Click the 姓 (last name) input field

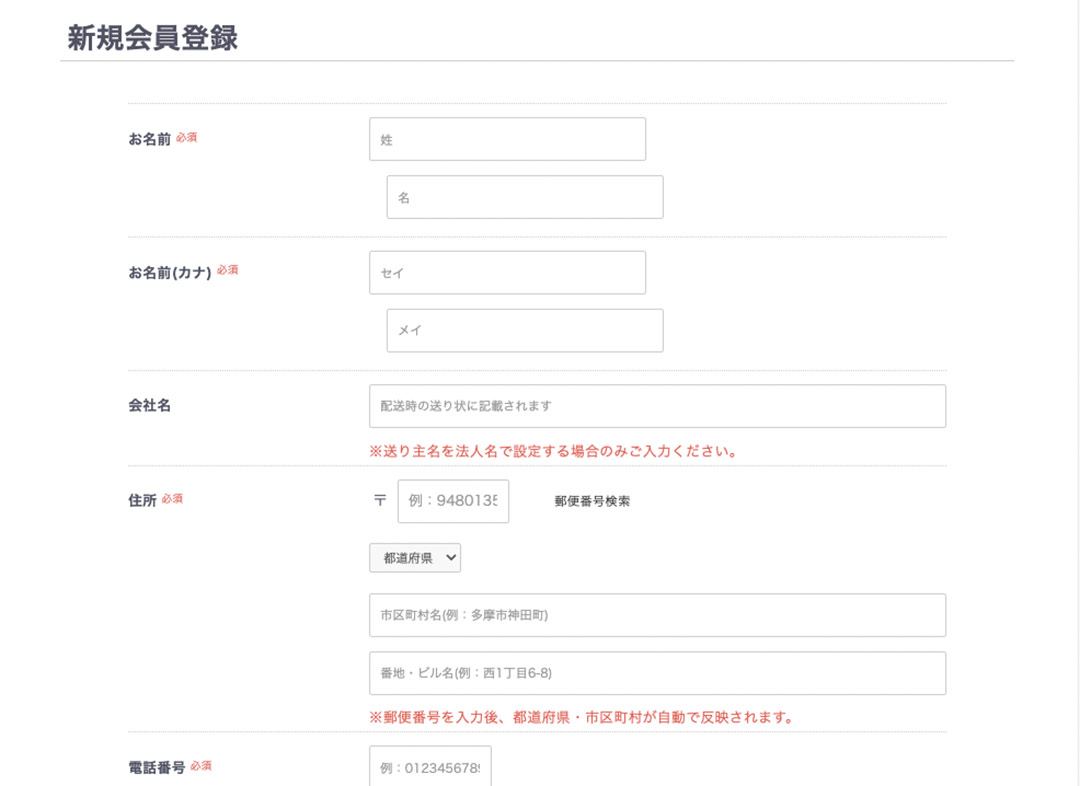[x=508, y=139]
